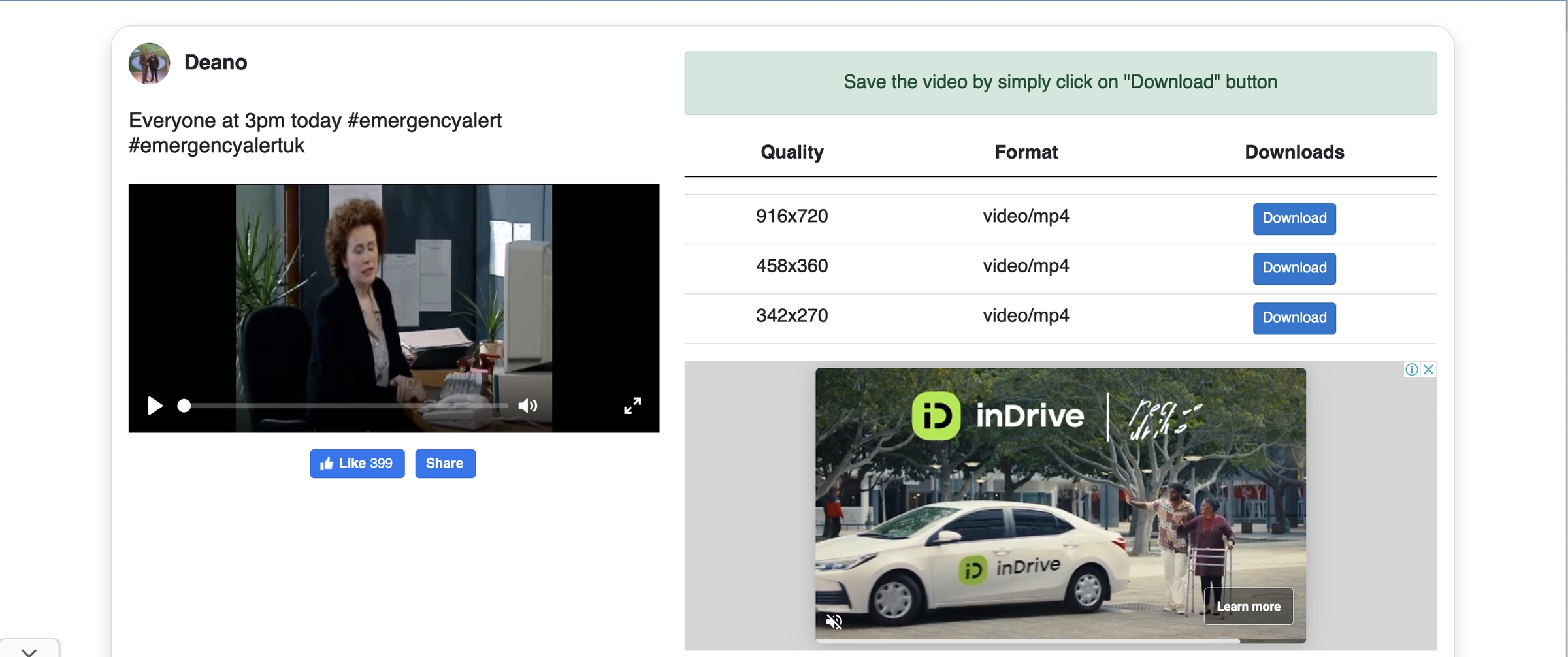
Task: Click Deano's profile avatar
Action: [149, 63]
